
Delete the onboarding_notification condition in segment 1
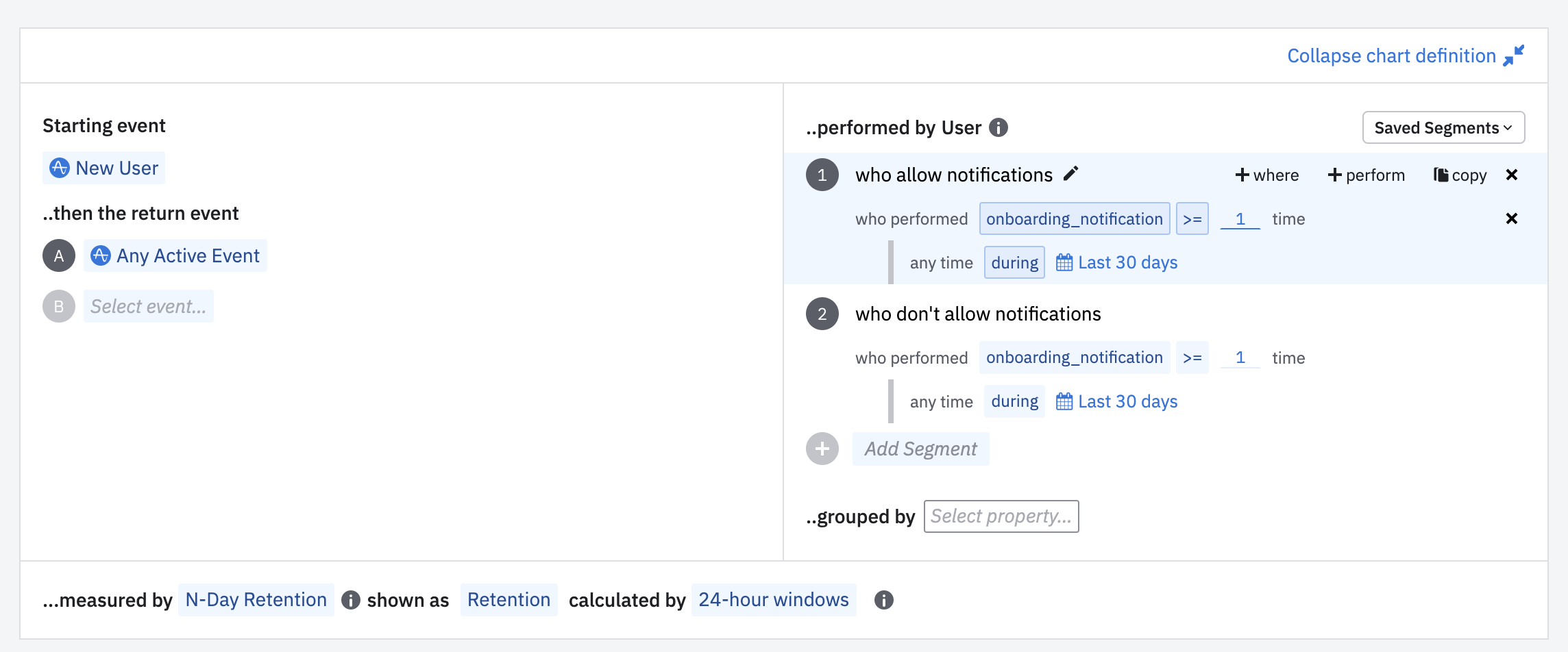1512,218
